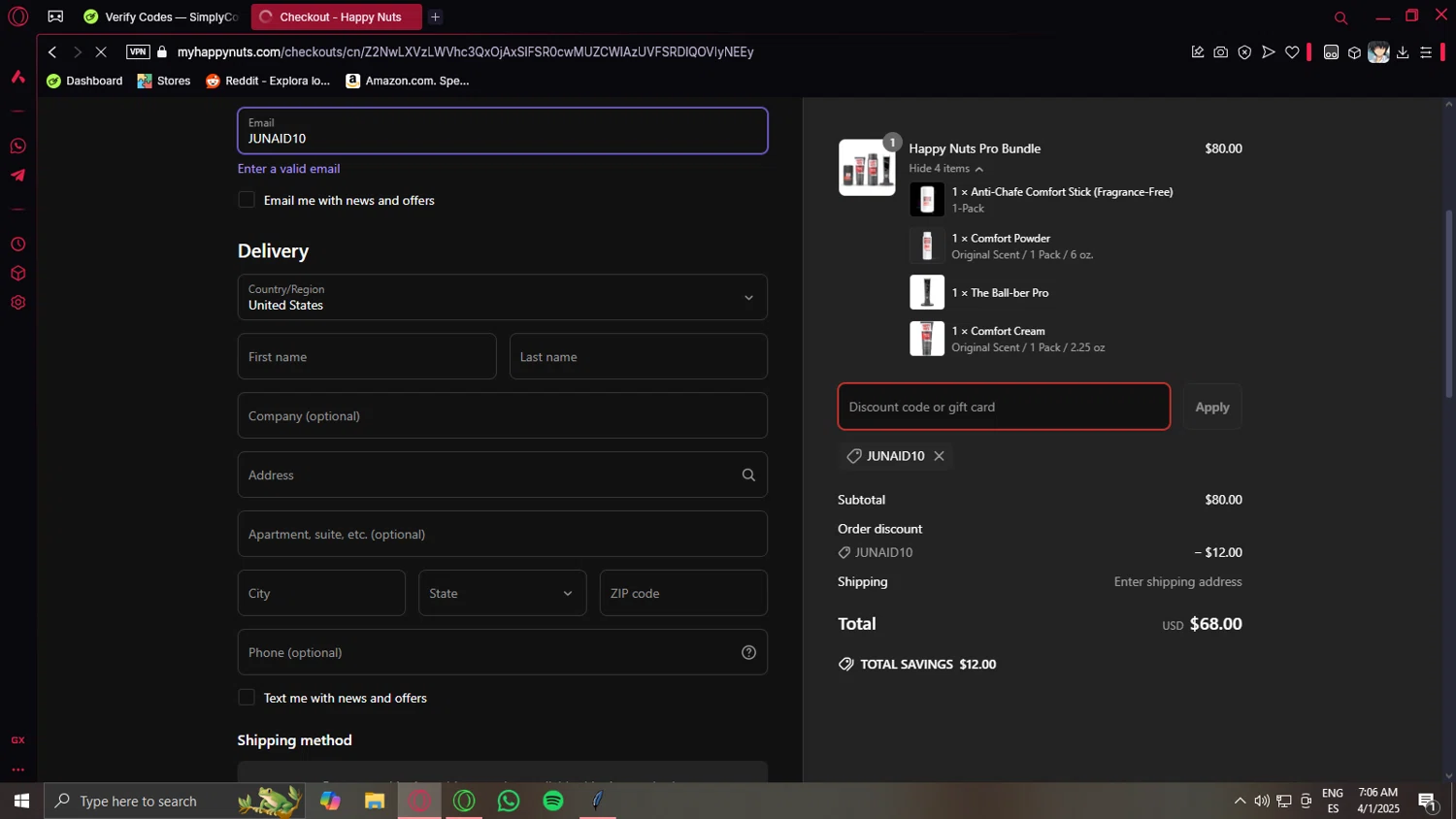Stop loading the page
Image resolution: width=1456 pixels, height=819 pixels.
click(x=101, y=52)
